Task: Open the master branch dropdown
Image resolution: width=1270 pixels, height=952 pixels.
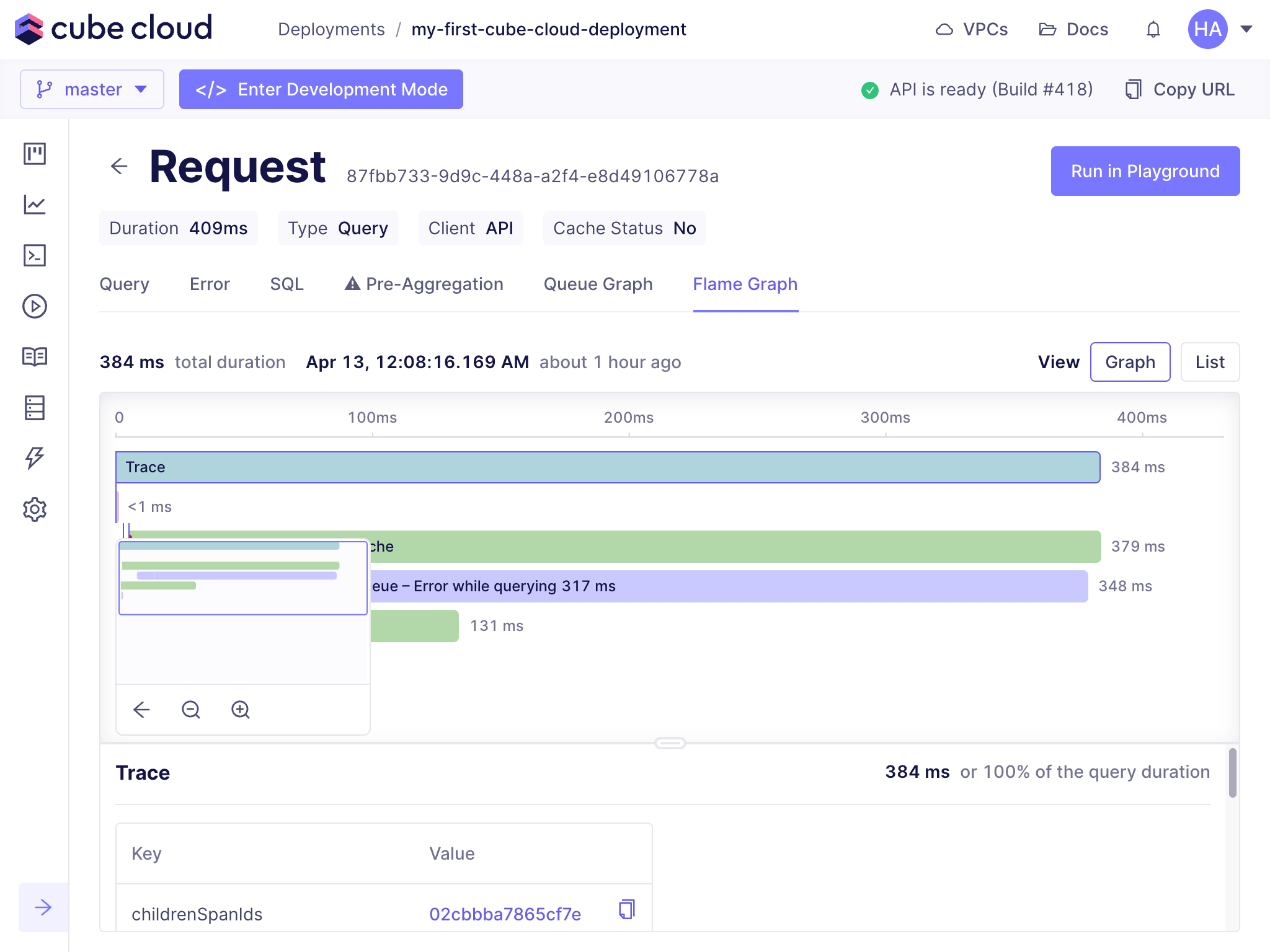Action: click(x=92, y=89)
